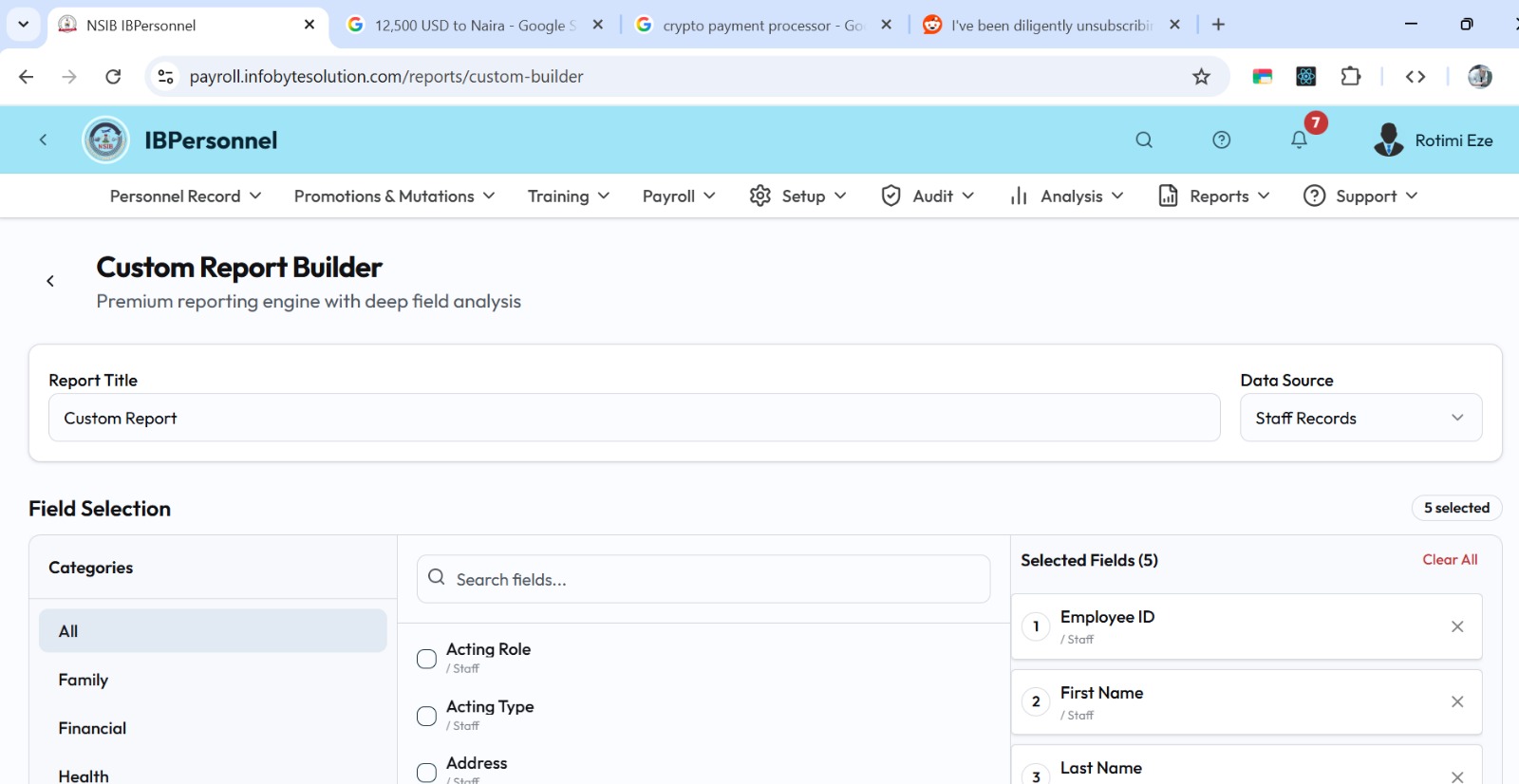Click the Setup gear icon

coord(759,196)
